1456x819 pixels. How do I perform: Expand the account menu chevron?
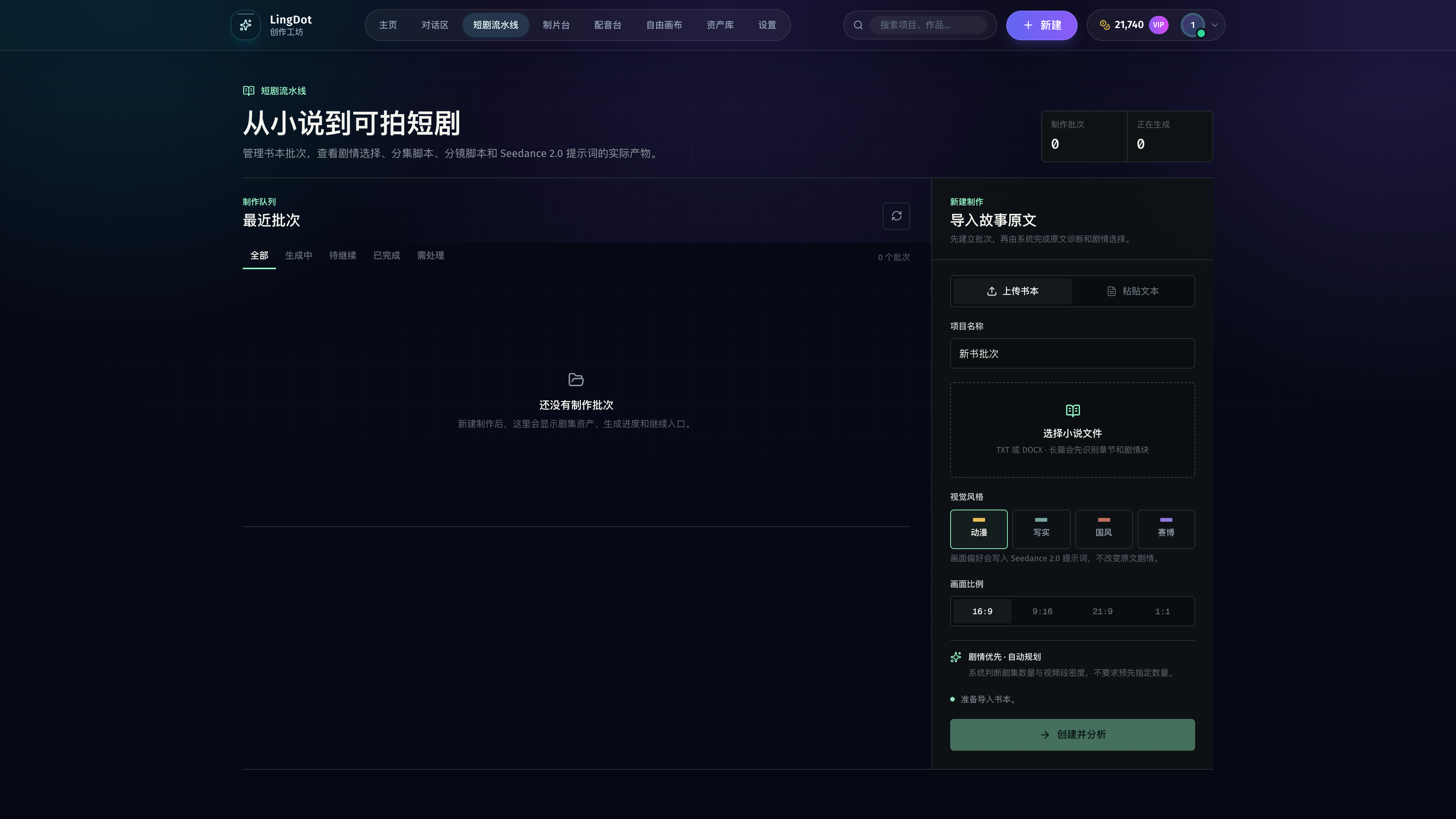click(x=1214, y=25)
